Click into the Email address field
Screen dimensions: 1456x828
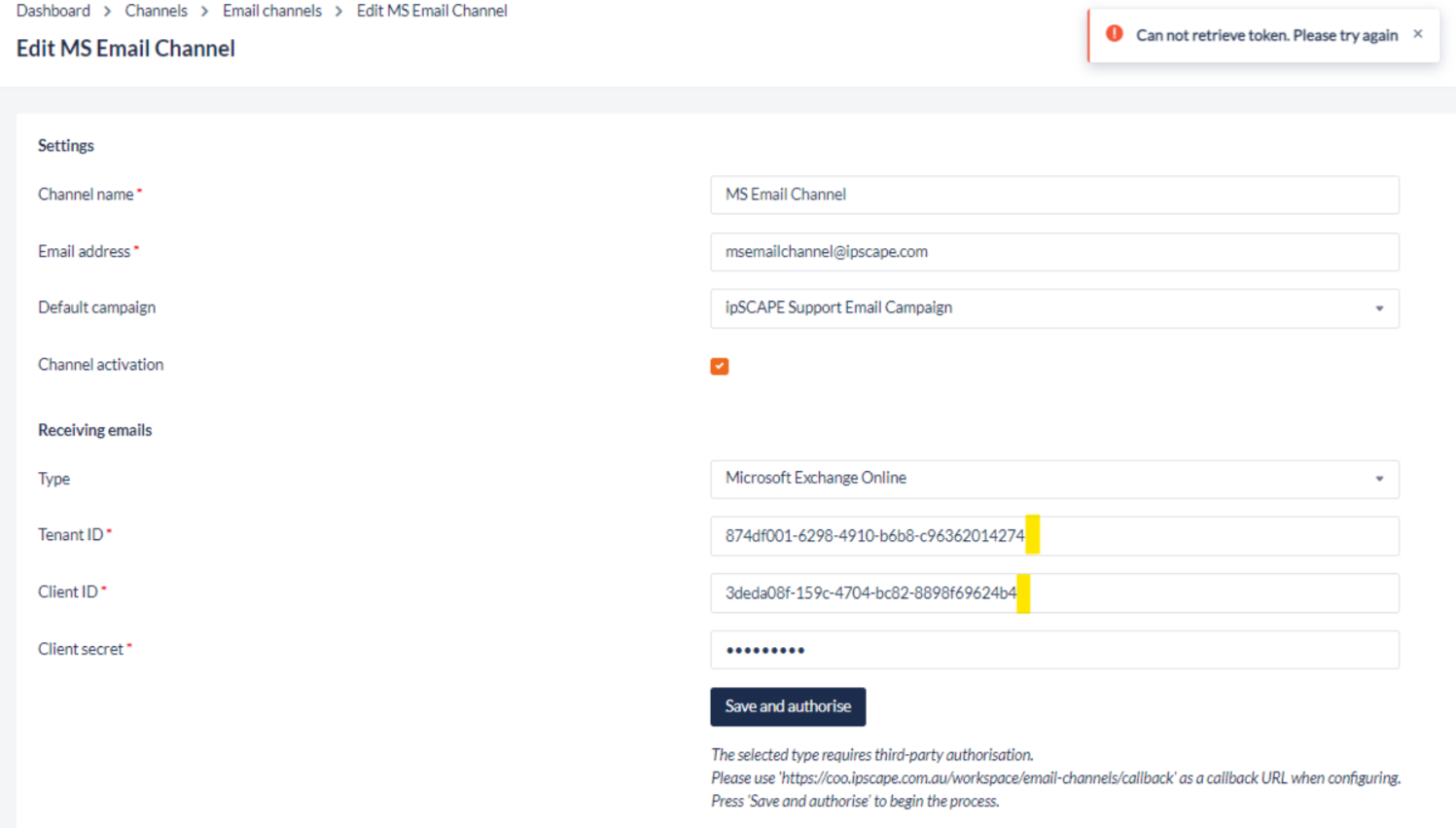(x=1054, y=252)
